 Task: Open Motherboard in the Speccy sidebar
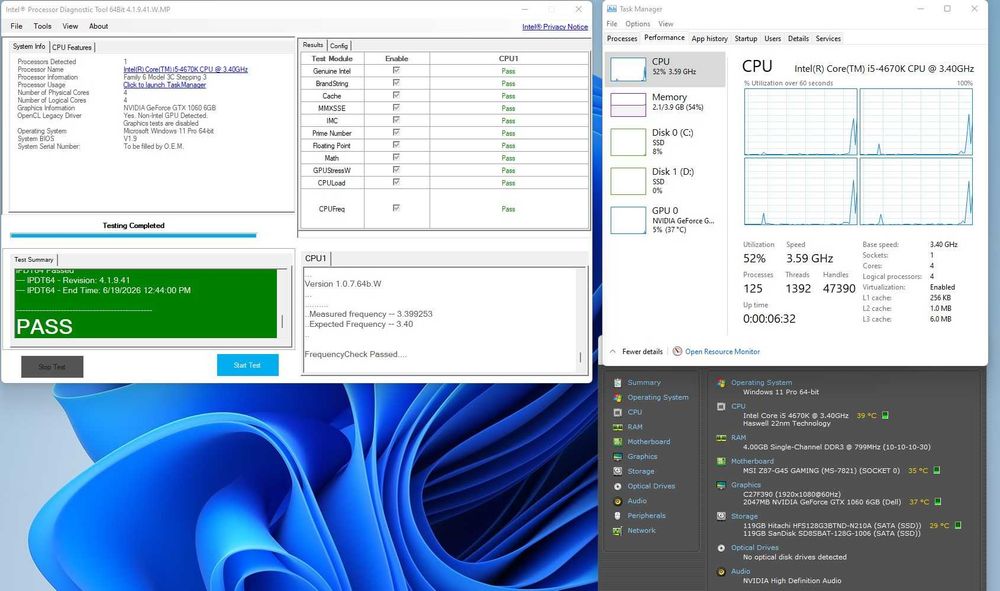[649, 441]
